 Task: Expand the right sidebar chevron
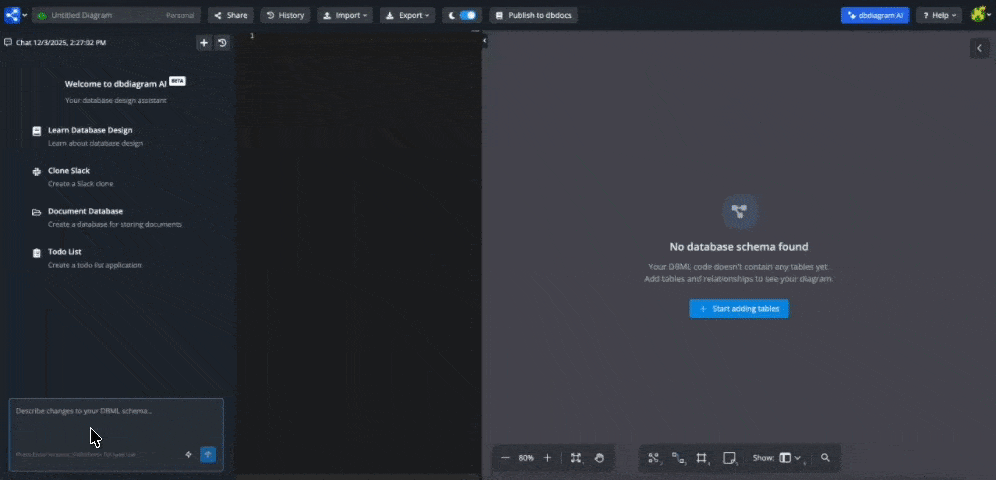979,48
